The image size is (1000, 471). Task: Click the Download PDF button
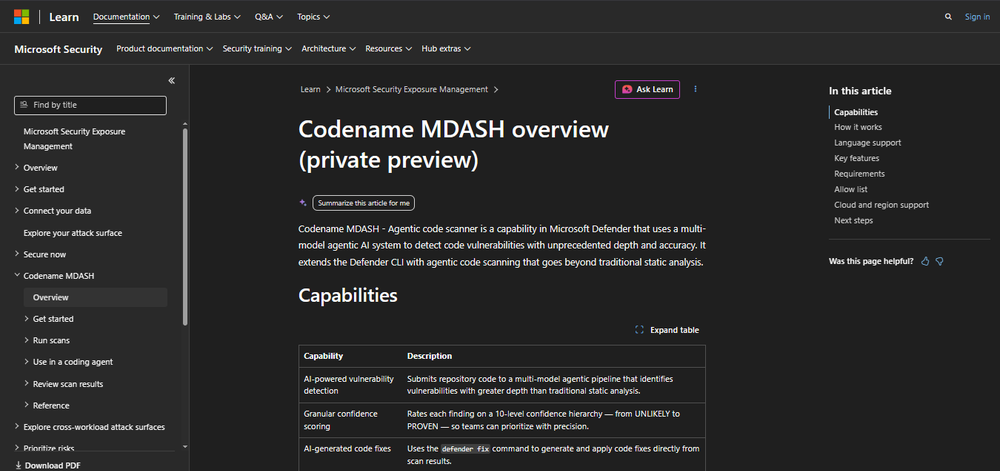[x=48, y=465]
